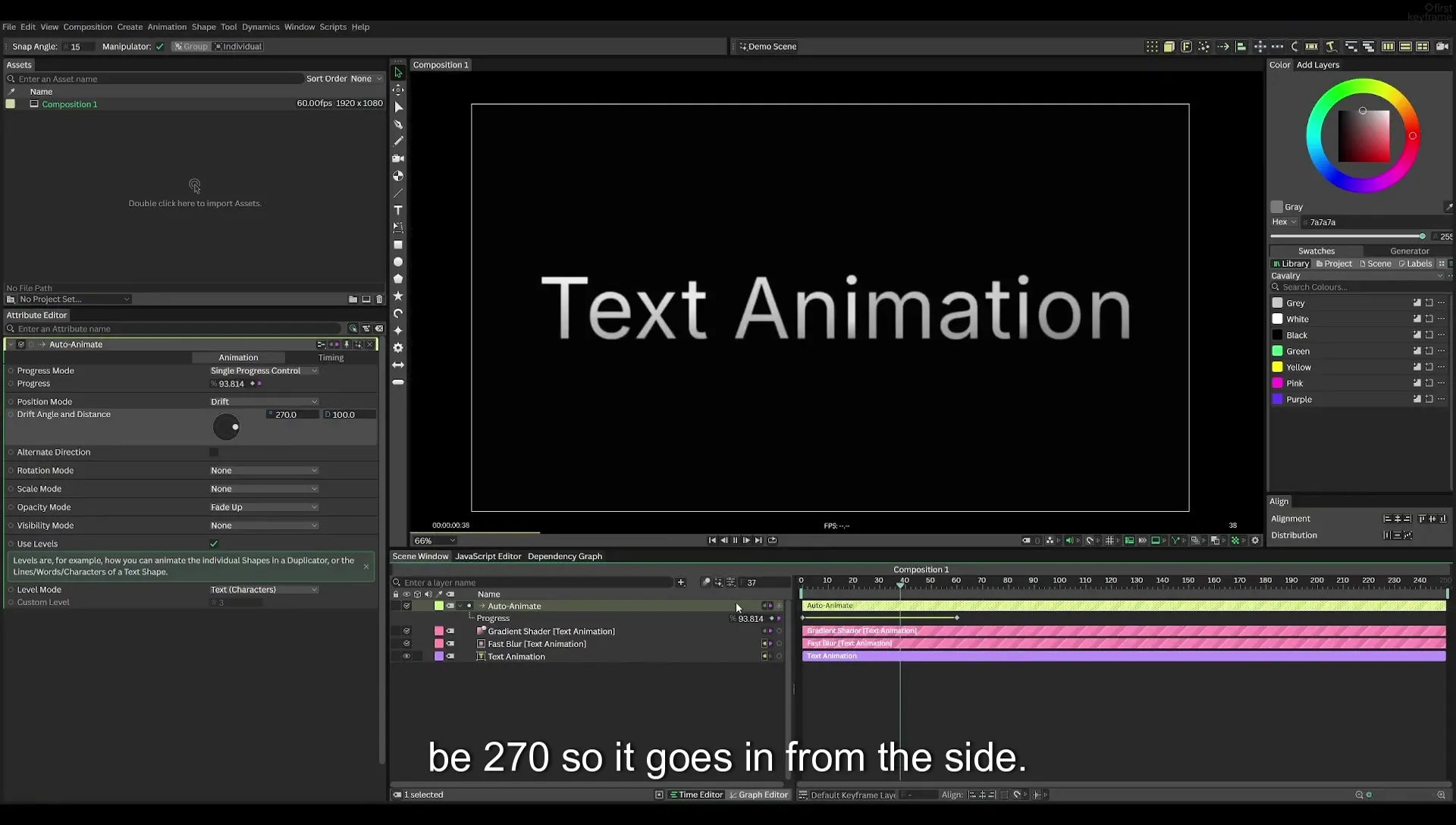The height and width of the screenshot is (825, 1456).
Task: Click the play forward button
Action: coord(746,541)
